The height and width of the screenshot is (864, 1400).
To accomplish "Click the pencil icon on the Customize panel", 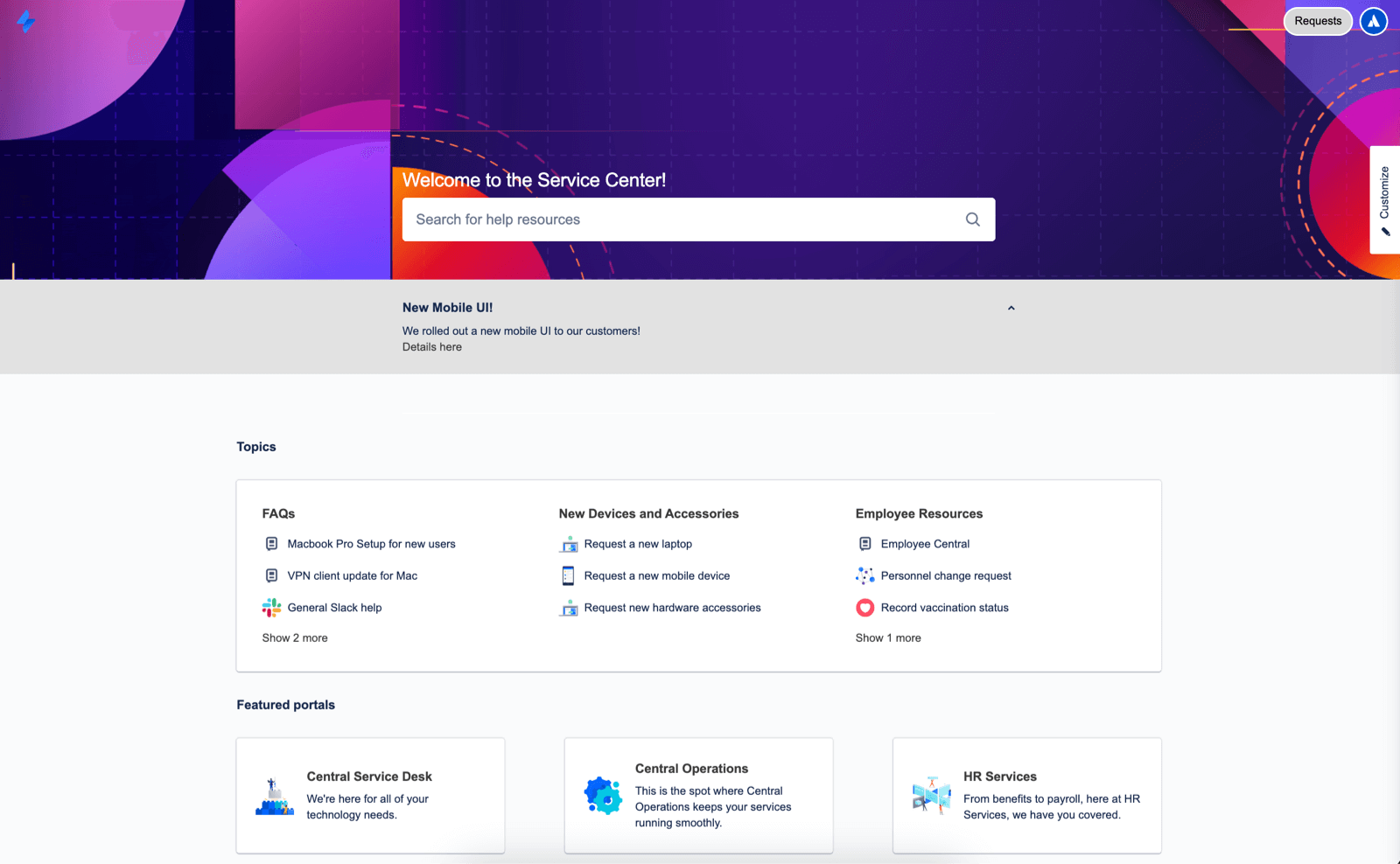I will (x=1385, y=231).
